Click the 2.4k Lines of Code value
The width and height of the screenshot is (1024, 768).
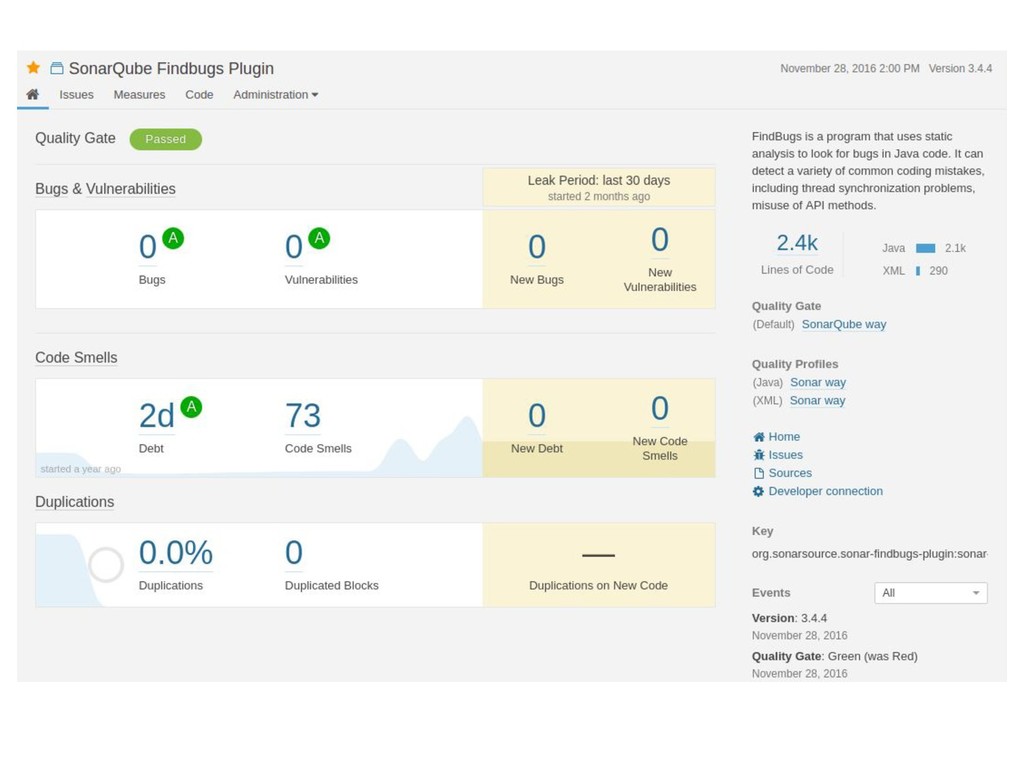pos(797,243)
